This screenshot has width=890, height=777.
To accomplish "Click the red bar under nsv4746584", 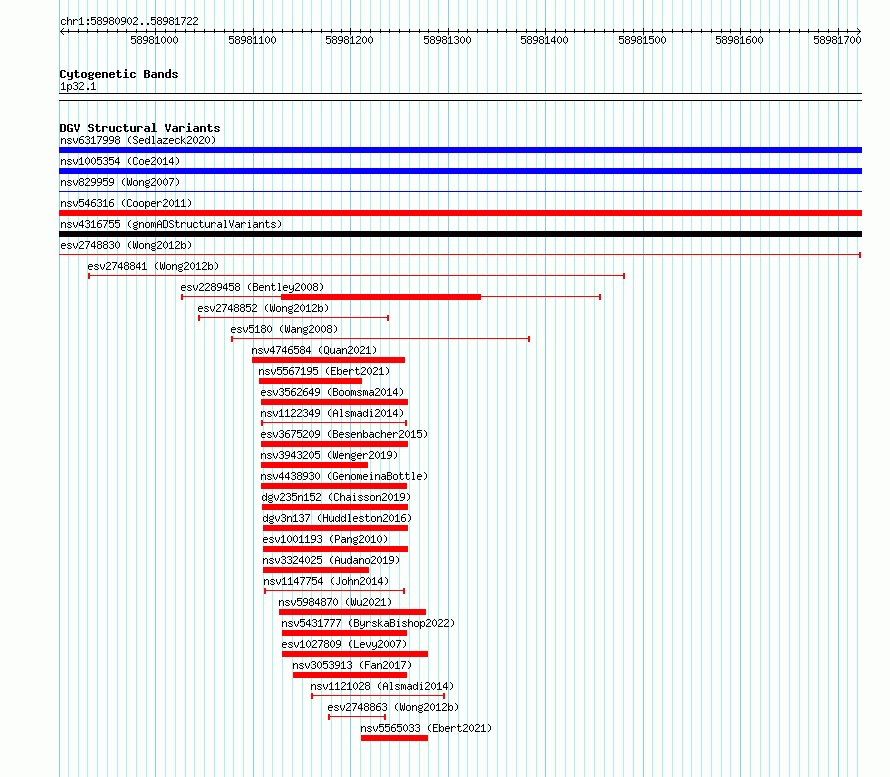I will (329, 360).
